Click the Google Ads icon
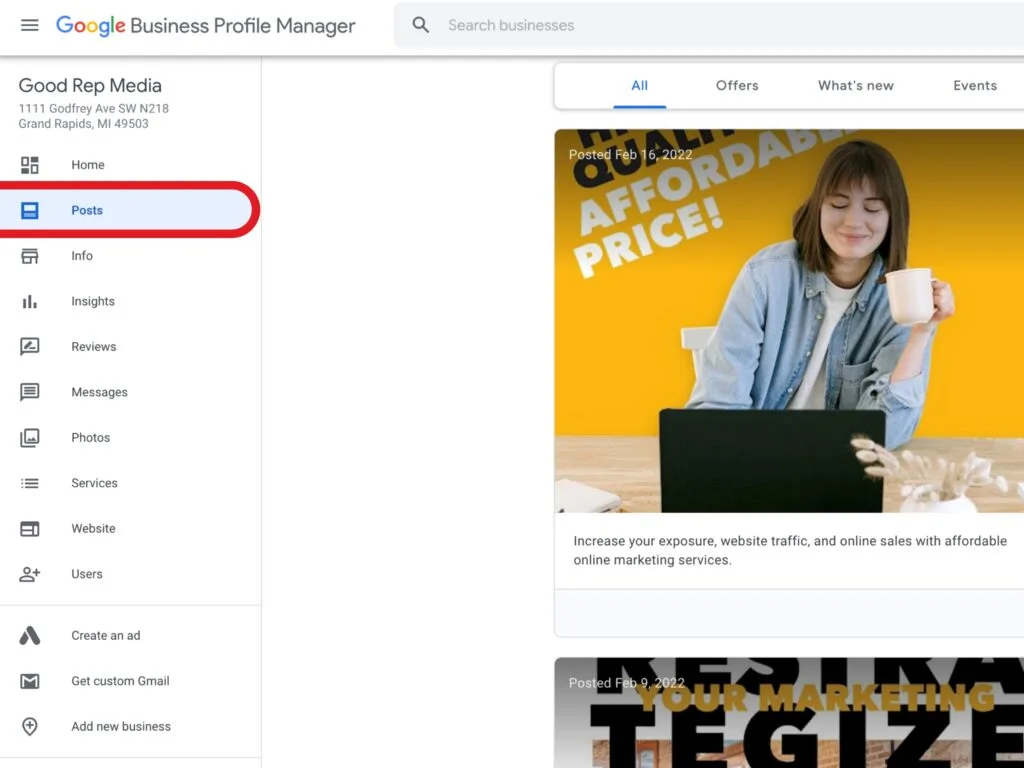This screenshot has height=768, width=1024. coord(29,635)
